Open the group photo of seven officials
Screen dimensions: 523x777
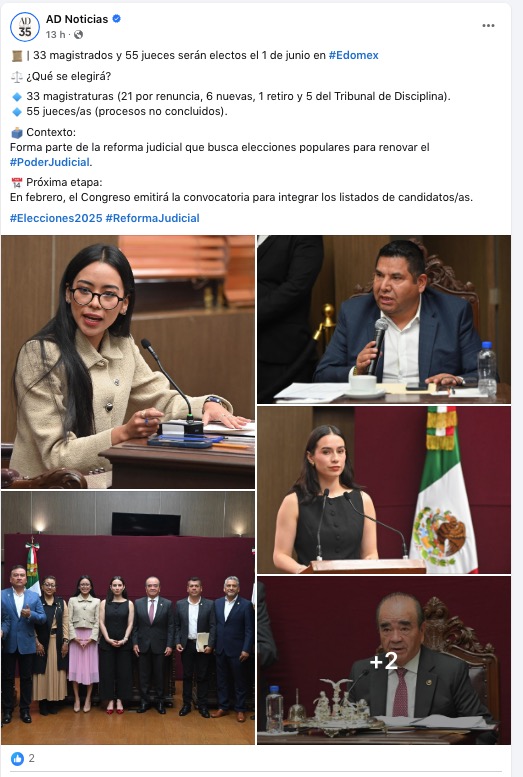[x=128, y=618]
